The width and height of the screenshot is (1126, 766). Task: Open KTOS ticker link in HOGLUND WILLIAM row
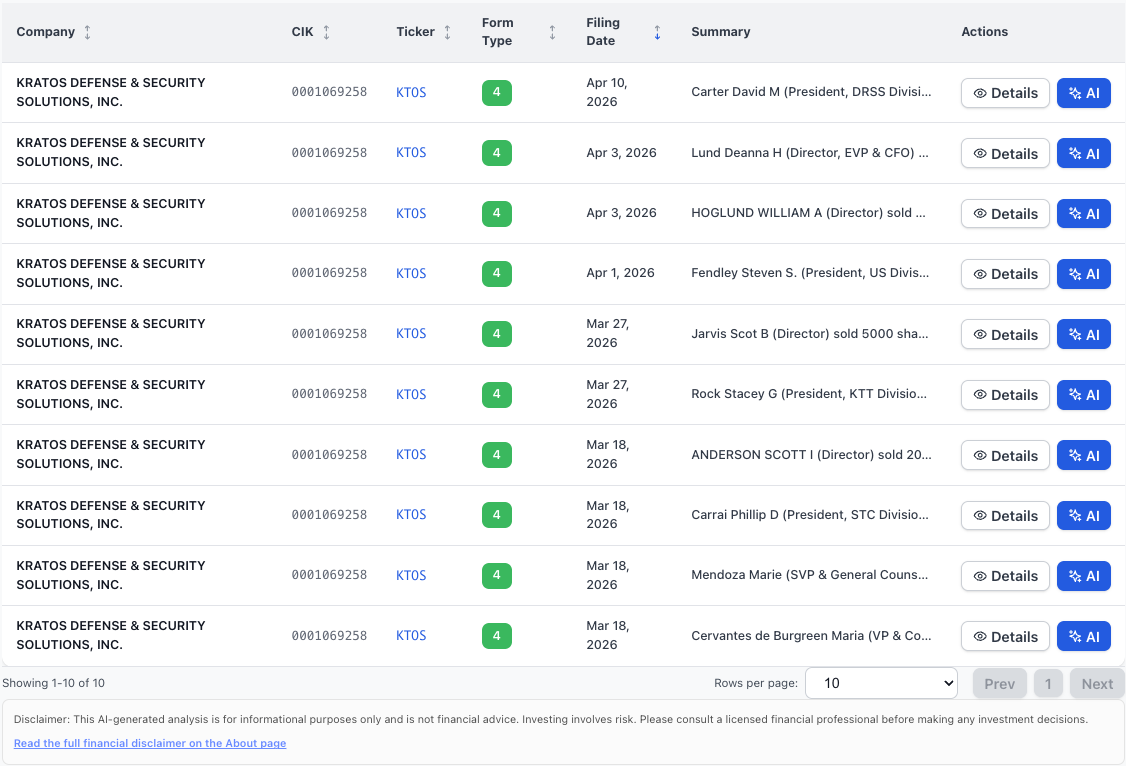pos(411,213)
